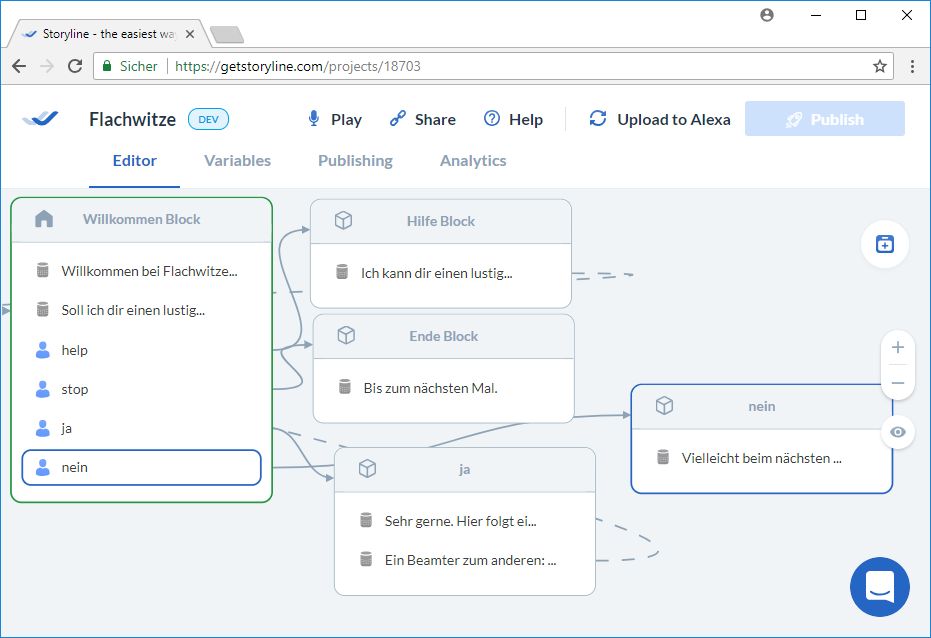
Task: Zoom out with the minus button
Action: click(x=897, y=383)
